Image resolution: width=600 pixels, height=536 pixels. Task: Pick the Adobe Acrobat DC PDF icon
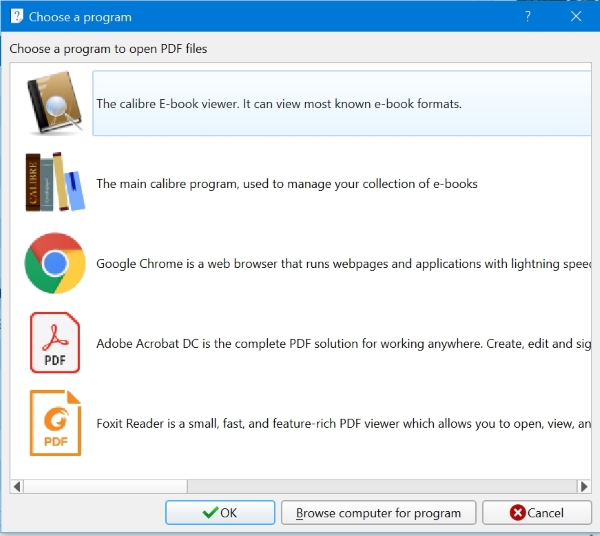pyautogui.click(x=55, y=342)
